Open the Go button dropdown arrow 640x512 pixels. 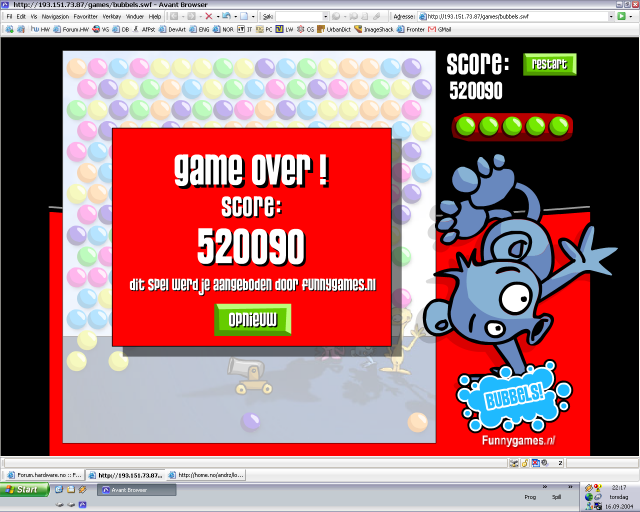click(x=631, y=16)
